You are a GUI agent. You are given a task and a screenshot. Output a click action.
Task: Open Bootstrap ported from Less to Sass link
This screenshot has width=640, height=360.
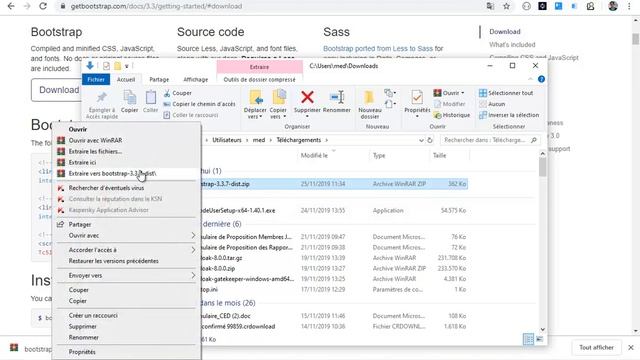click(378, 49)
